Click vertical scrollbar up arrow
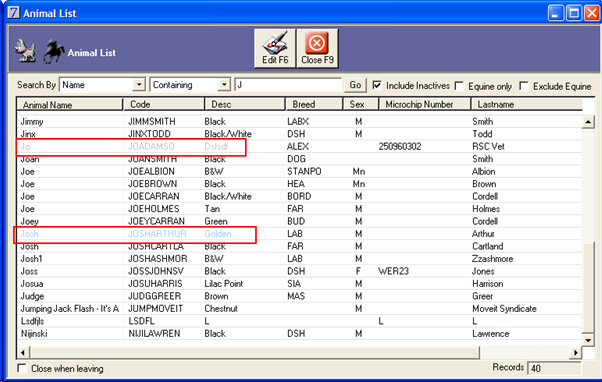Image resolution: width=602 pixels, height=382 pixels. click(x=588, y=122)
